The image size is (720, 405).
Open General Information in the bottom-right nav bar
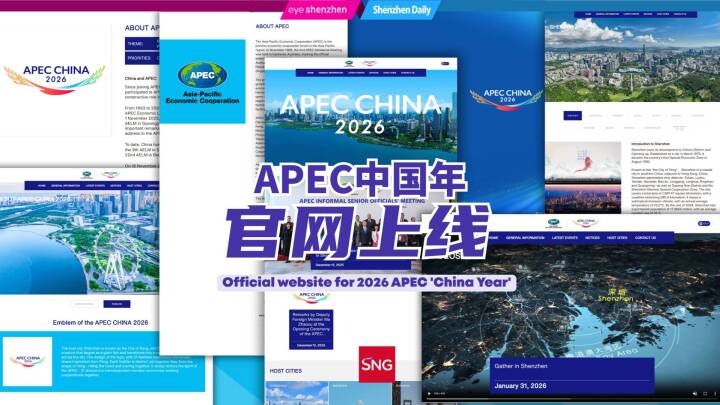(x=524, y=238)
